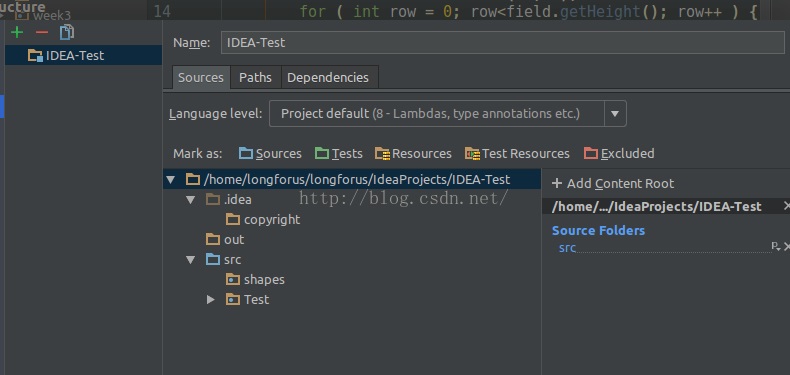Click the Language level arrow button
This screenshot has width=790, height=375.
[615, 113]
